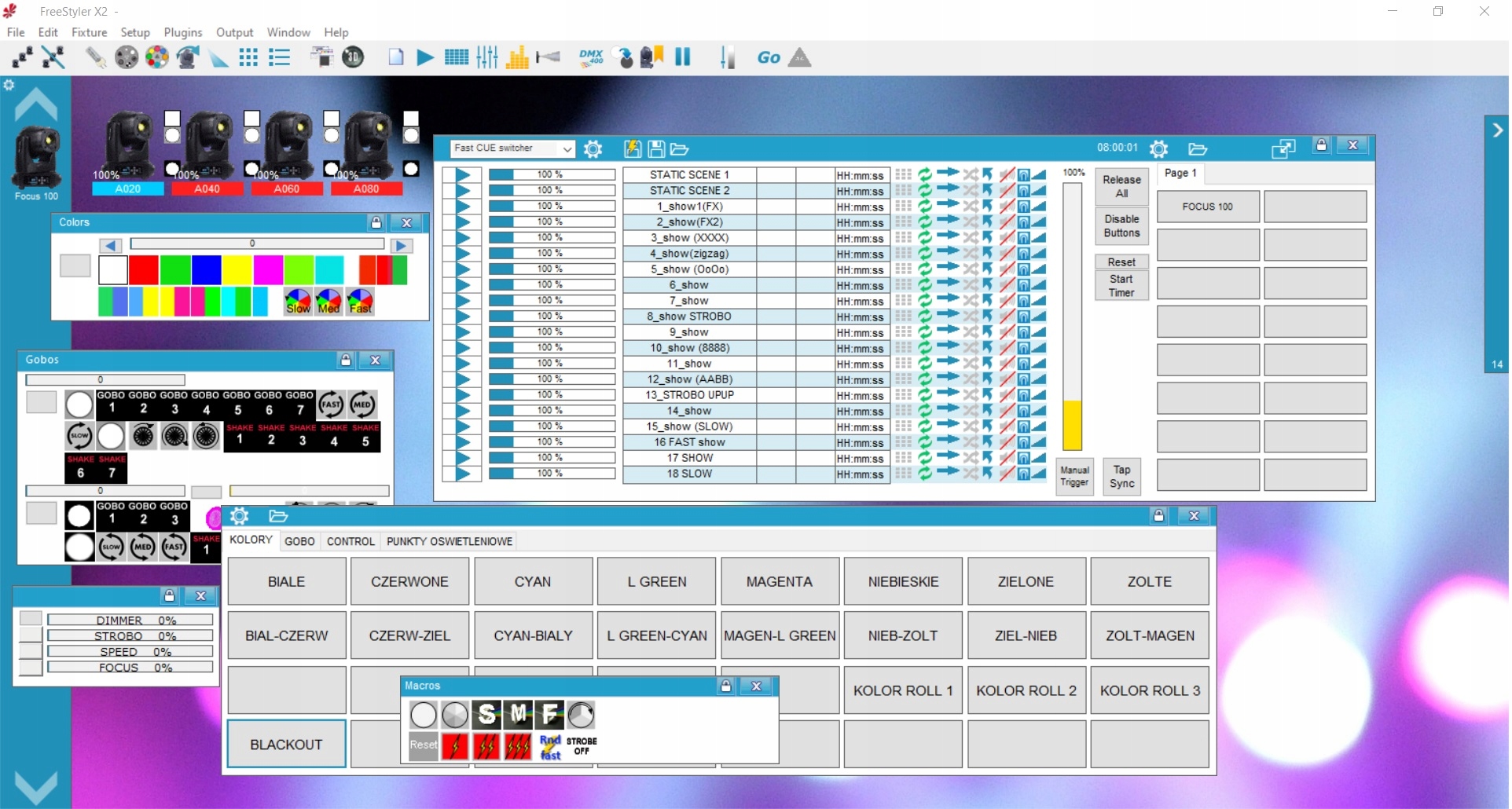Toggle the lock on the KOLORY button panel
The height and width of the screenshot is (809, 1512).
(1158, 515)
